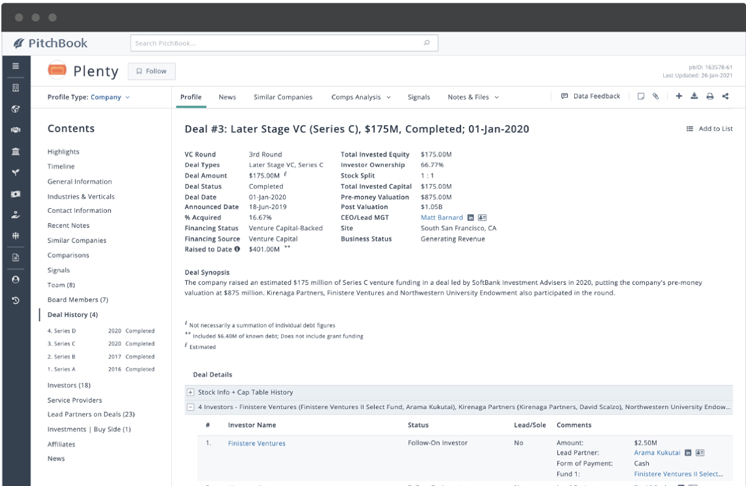Go to Team (8) in Contents

[61, 285]
